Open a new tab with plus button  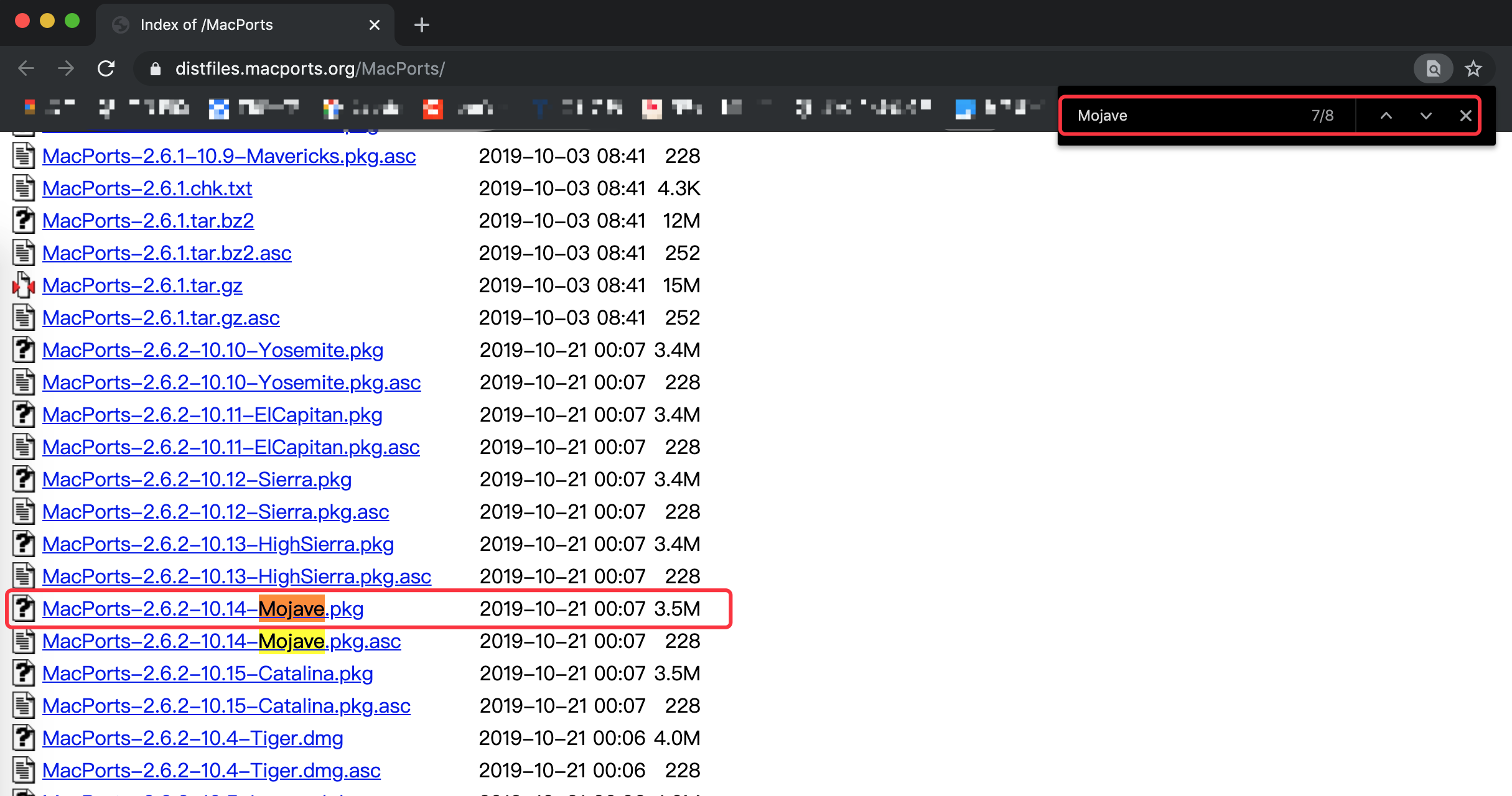coord(421,25)
